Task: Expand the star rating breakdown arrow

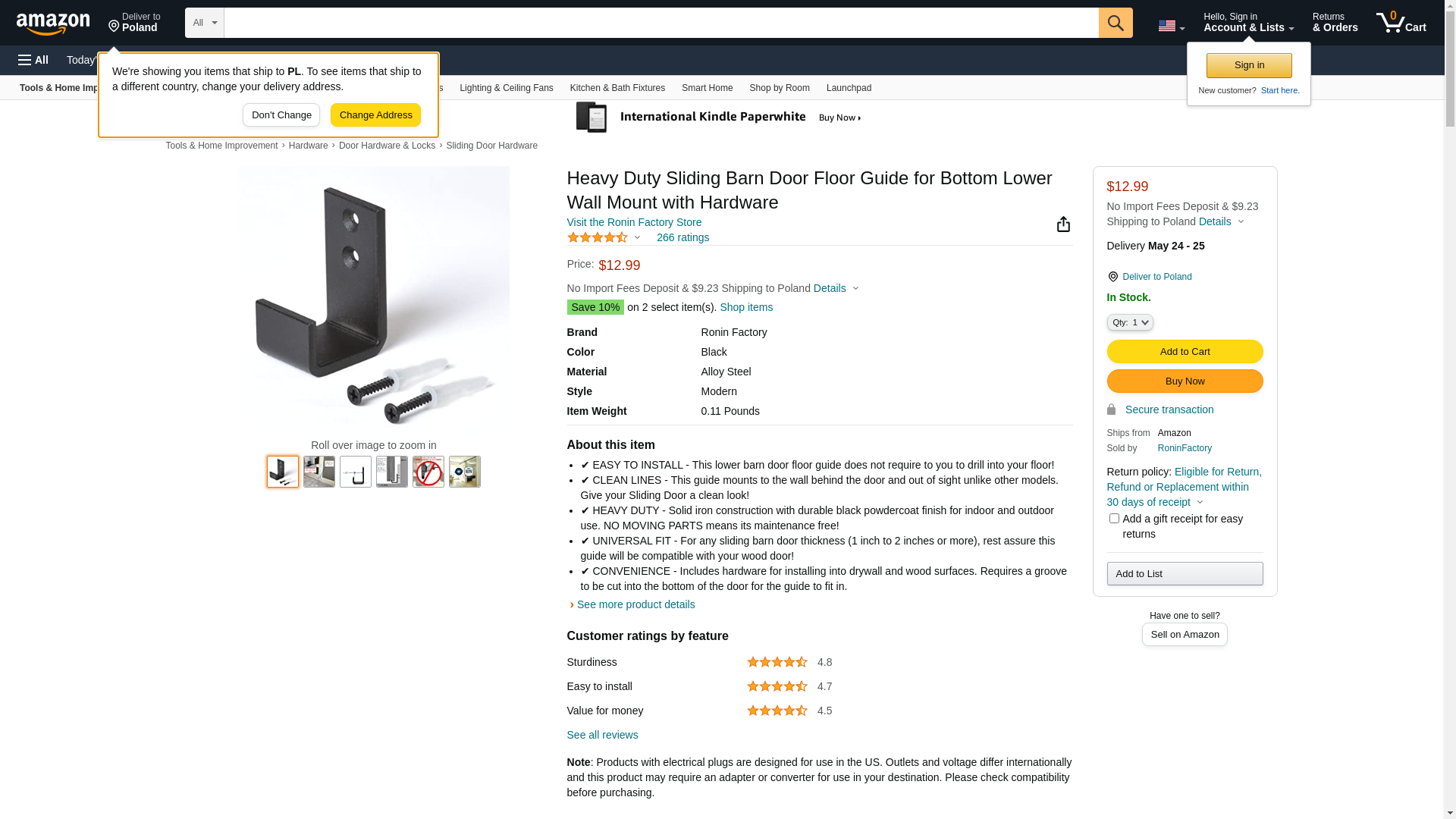Action: 637,238
